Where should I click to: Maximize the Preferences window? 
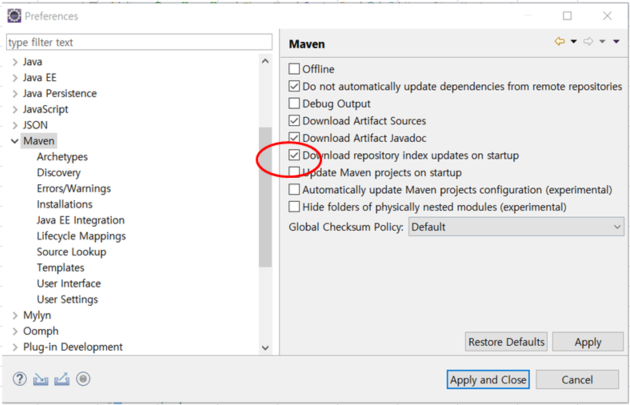tap(567, 16)
